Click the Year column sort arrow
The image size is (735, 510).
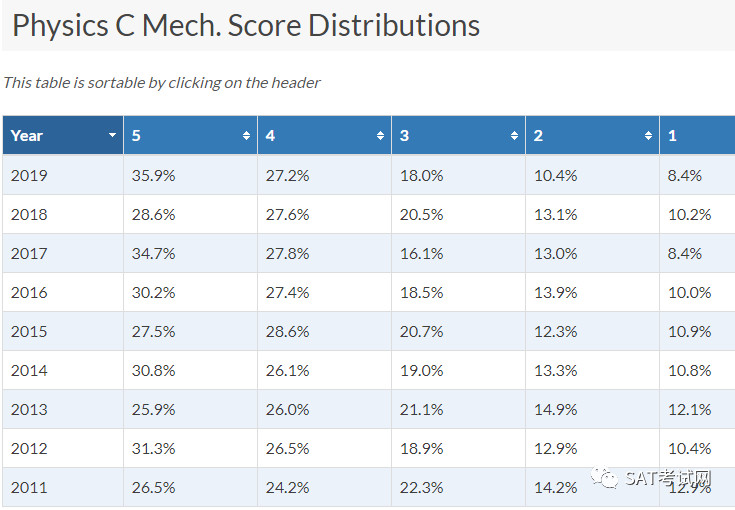click(112, 135)
